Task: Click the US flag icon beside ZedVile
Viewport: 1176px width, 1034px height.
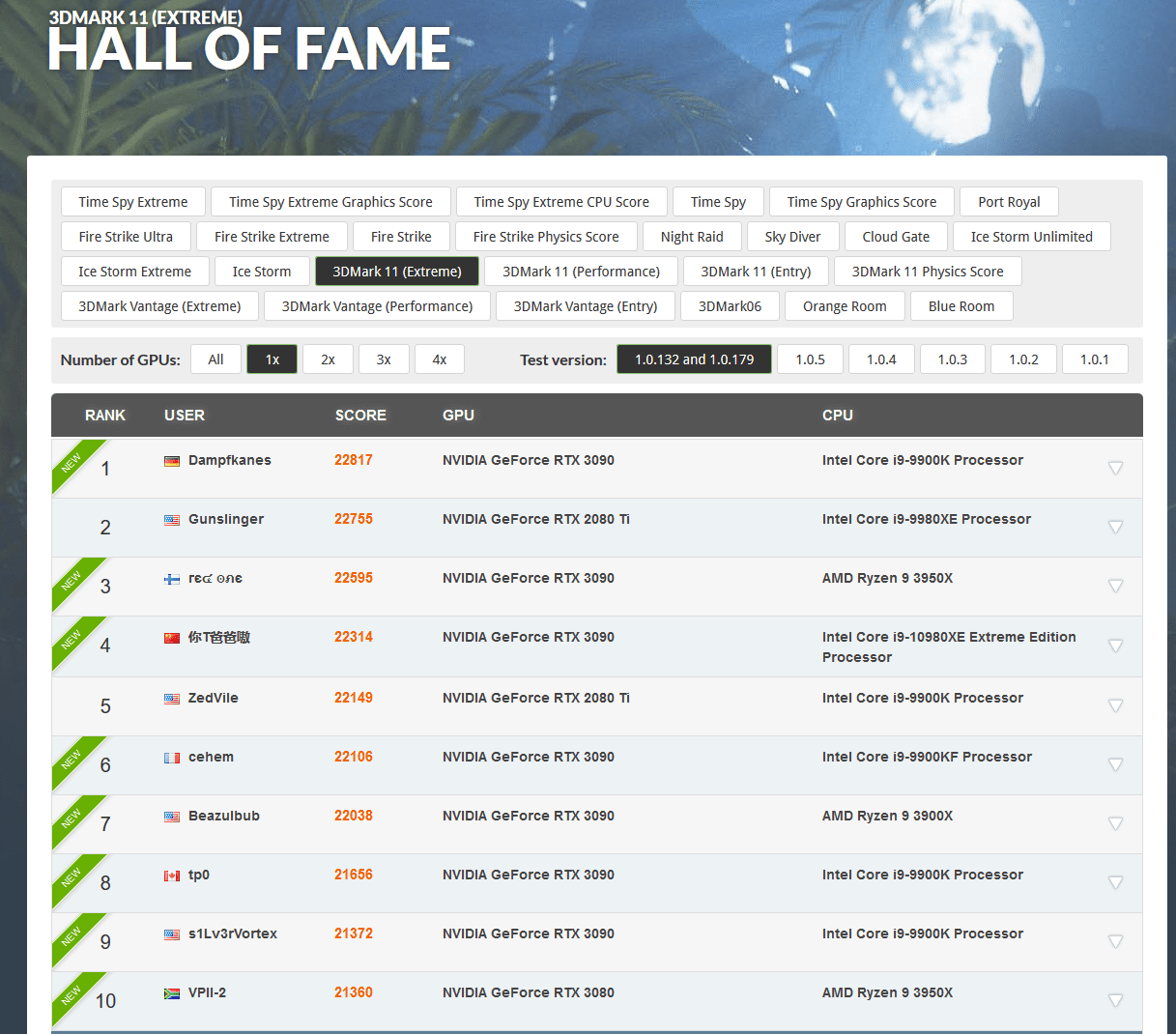Action: pos(172,699)
